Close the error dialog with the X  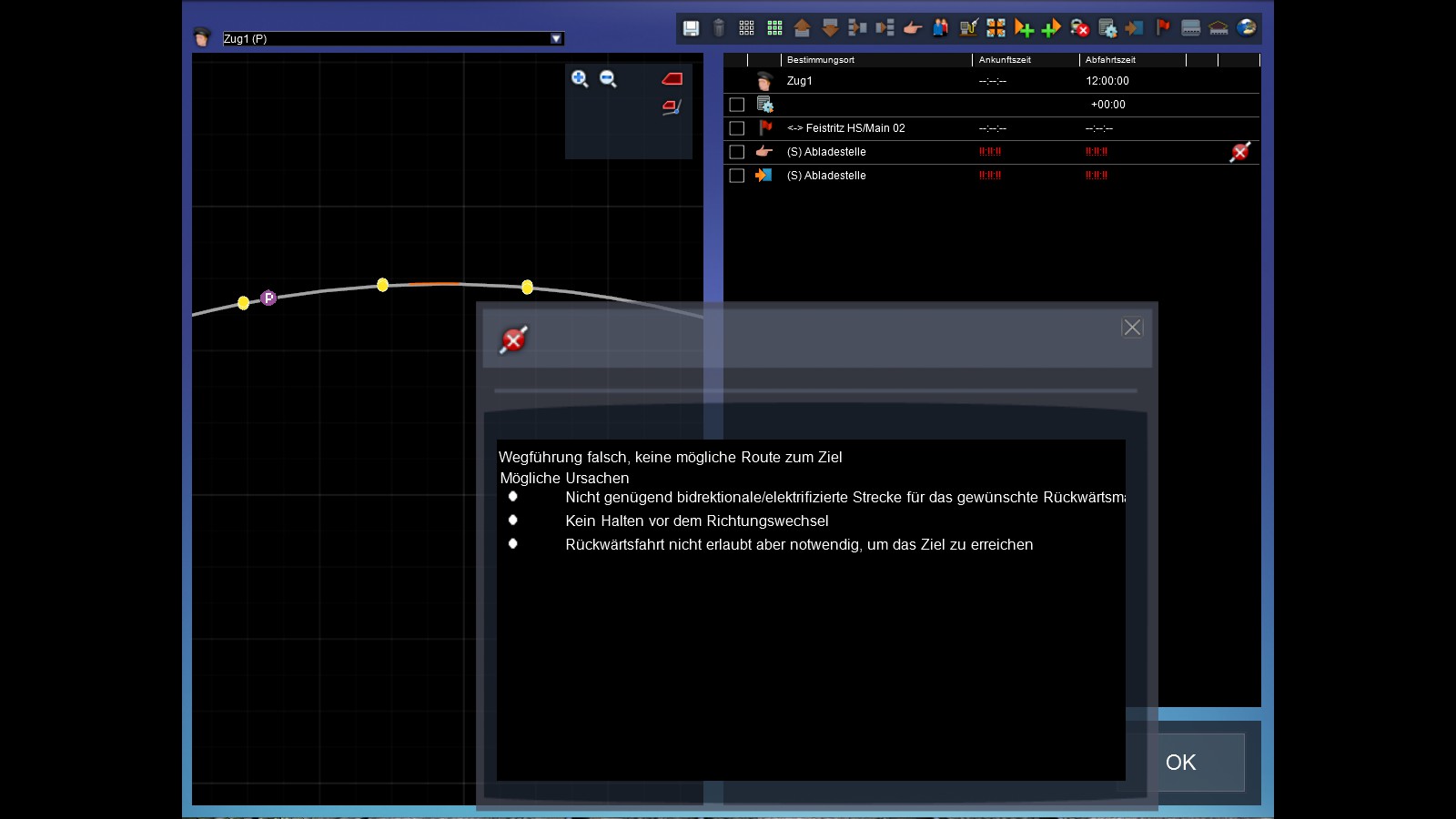(x=1132, y=328)
